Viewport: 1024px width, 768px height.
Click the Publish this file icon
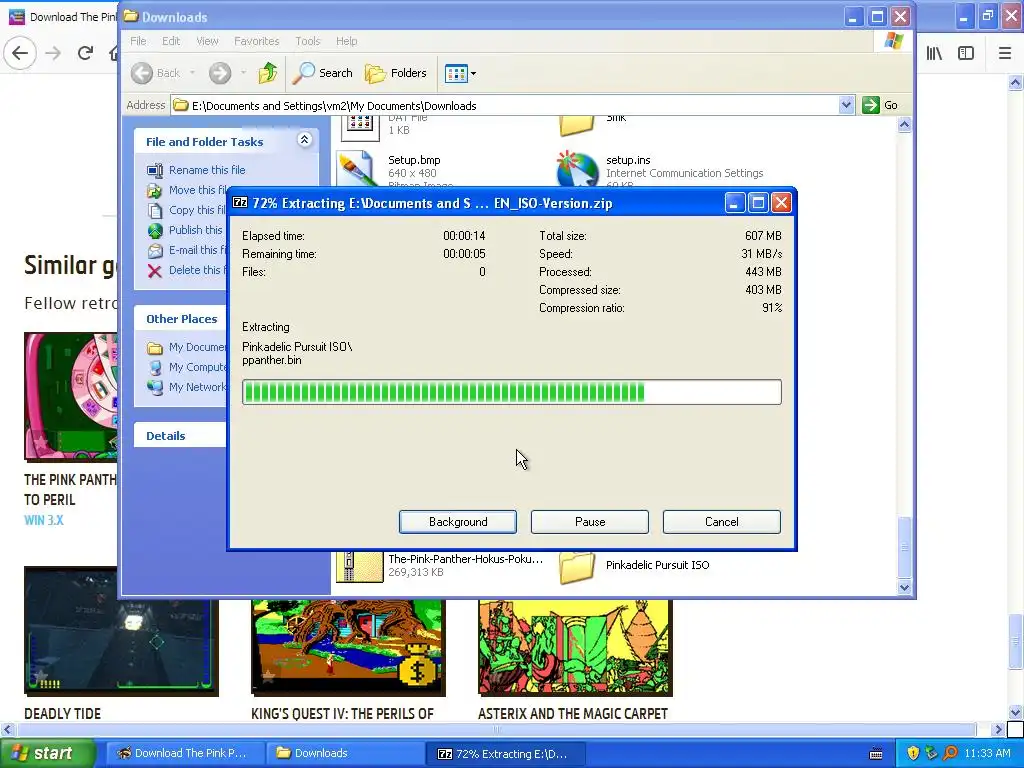point(155,231)
